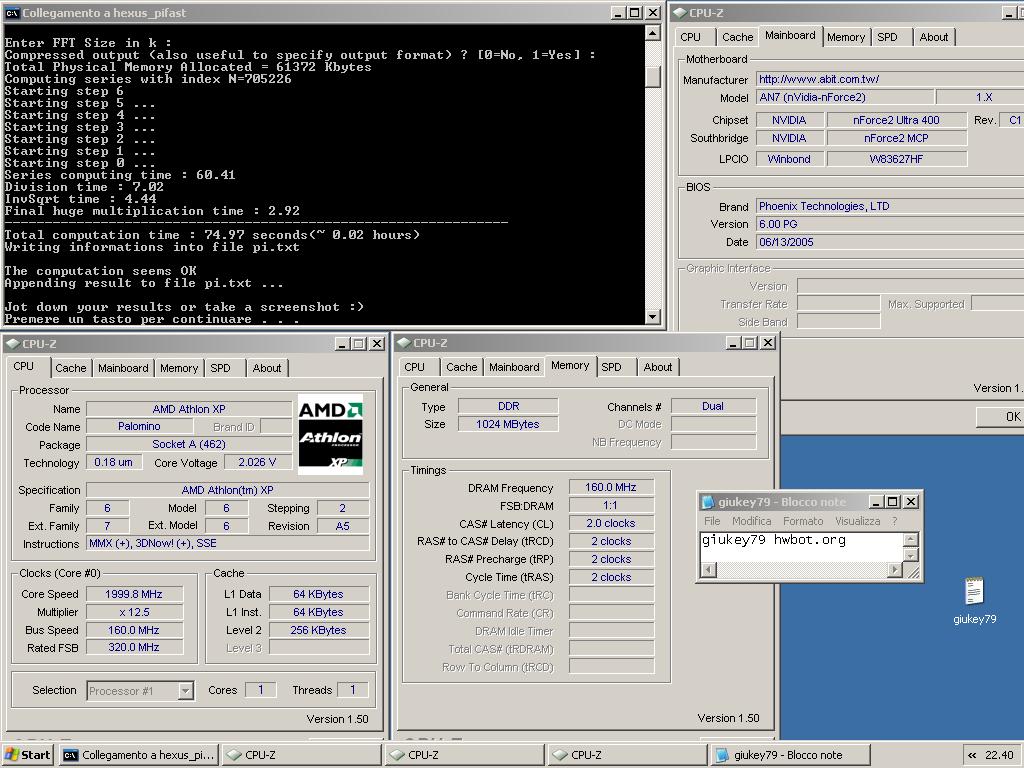1024x768 pixels.
Task: Click the Dual channels field
Action: pos(713,406)
